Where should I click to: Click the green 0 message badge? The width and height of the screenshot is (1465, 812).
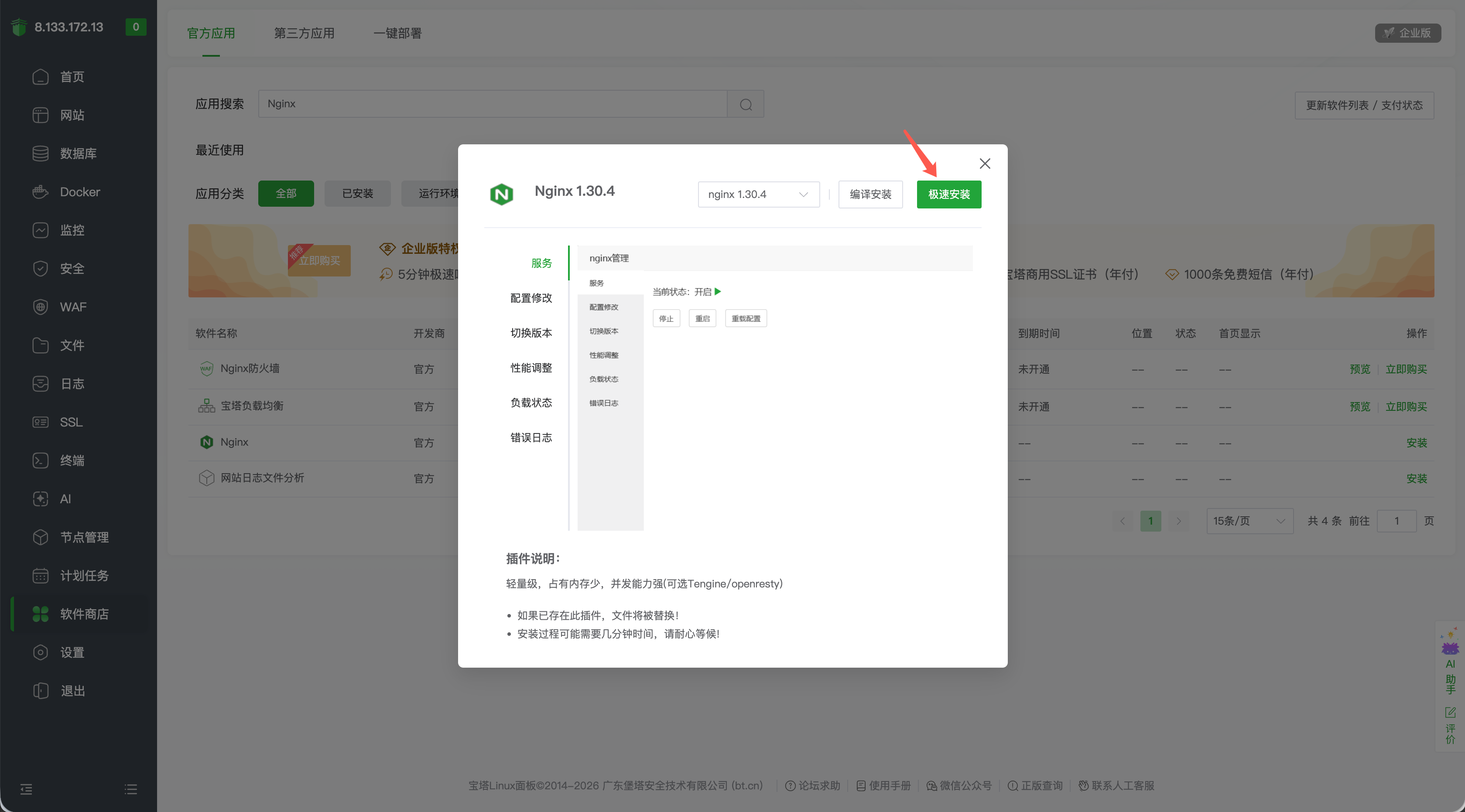[x=136, y=27]
